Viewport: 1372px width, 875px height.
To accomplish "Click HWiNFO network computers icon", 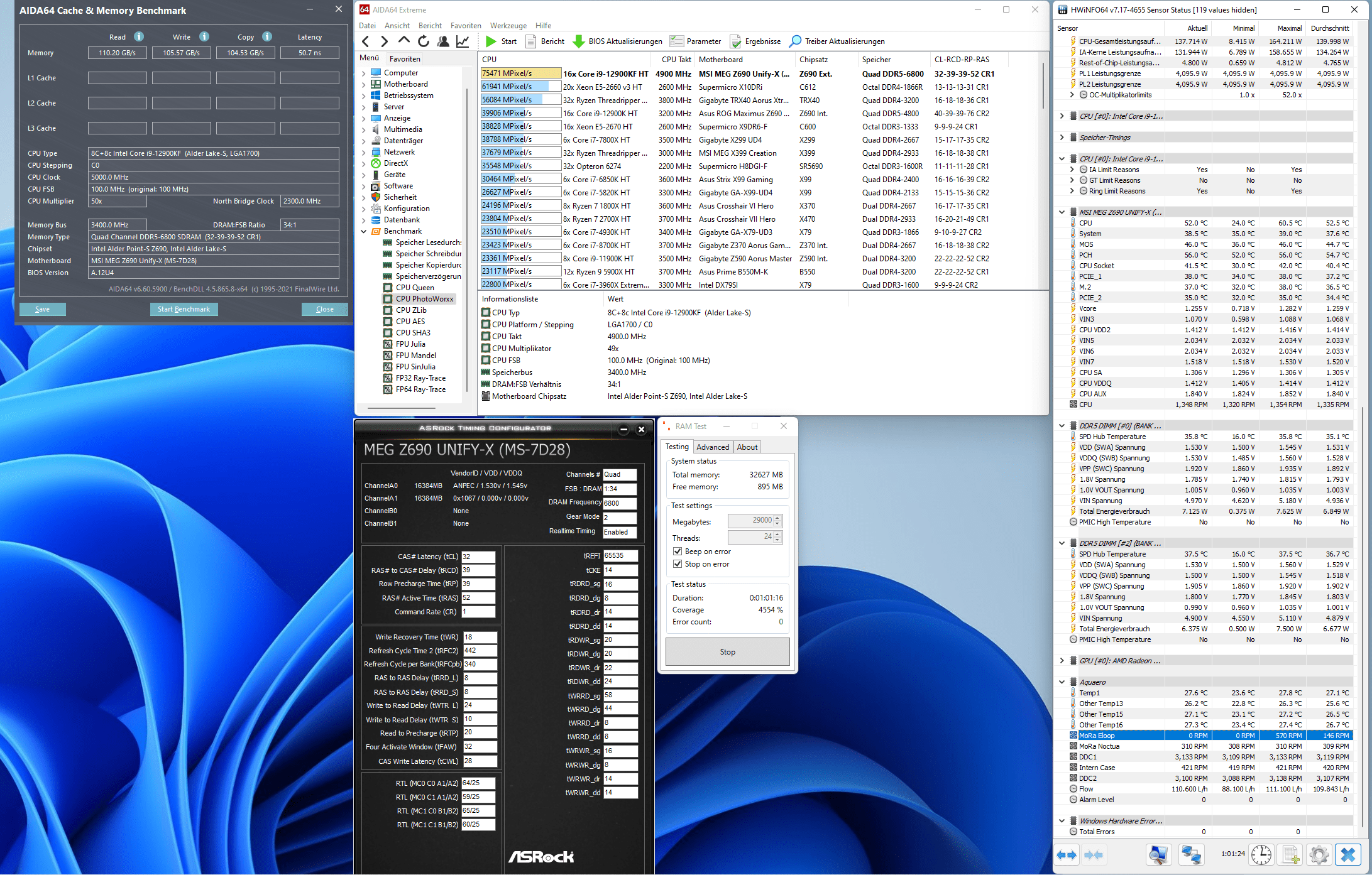I will point(1190,854).
